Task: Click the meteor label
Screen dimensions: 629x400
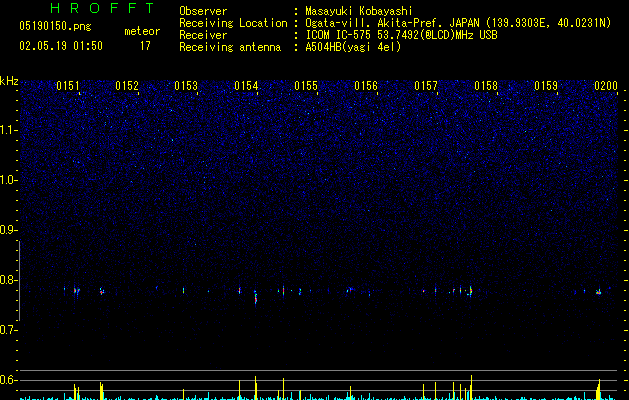Action: [x=142, y=31]
